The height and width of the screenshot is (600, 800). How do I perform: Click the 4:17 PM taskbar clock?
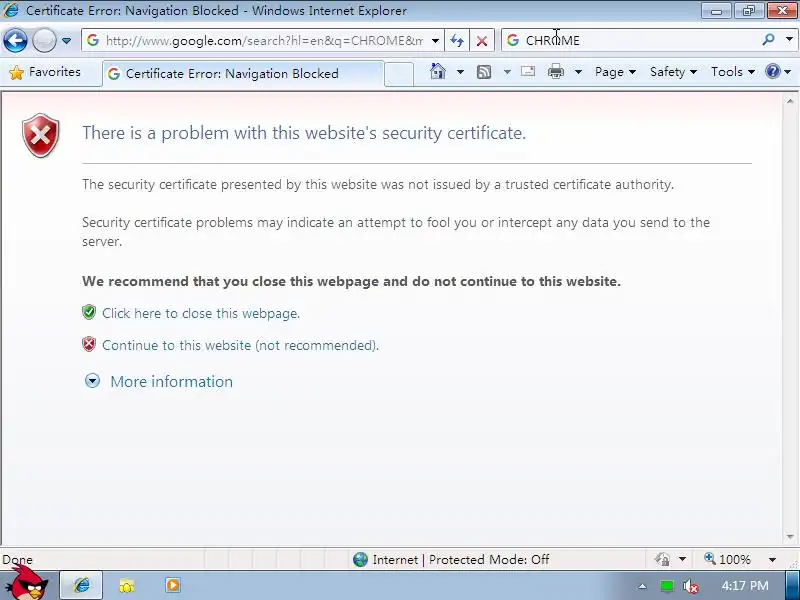pos(745,586)
